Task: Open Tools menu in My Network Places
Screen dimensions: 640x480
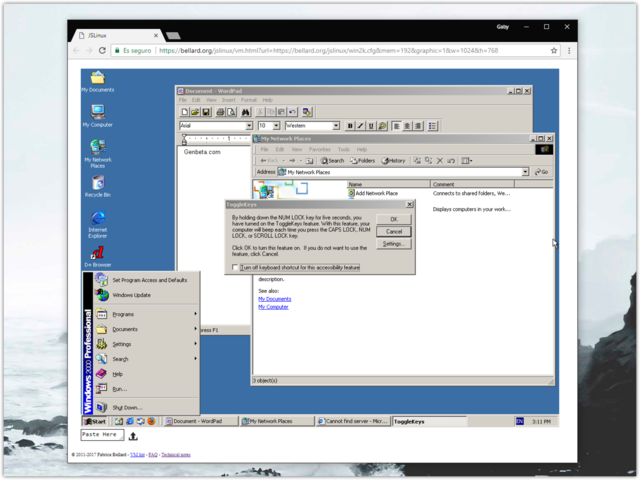Action: (x=344, y=150)
